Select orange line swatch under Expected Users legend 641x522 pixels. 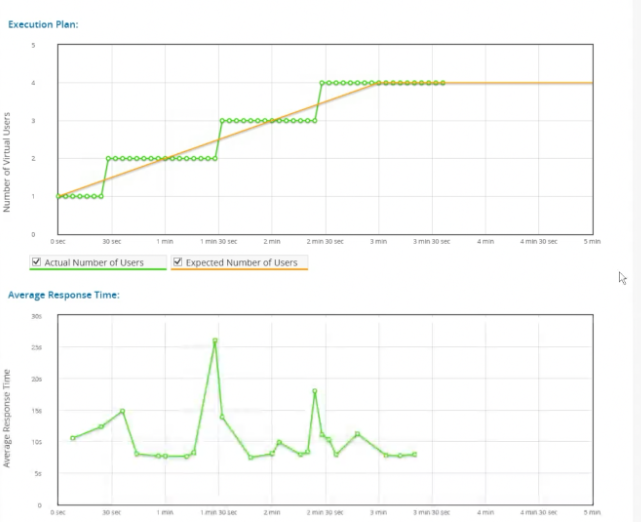[x=239, y=270]
